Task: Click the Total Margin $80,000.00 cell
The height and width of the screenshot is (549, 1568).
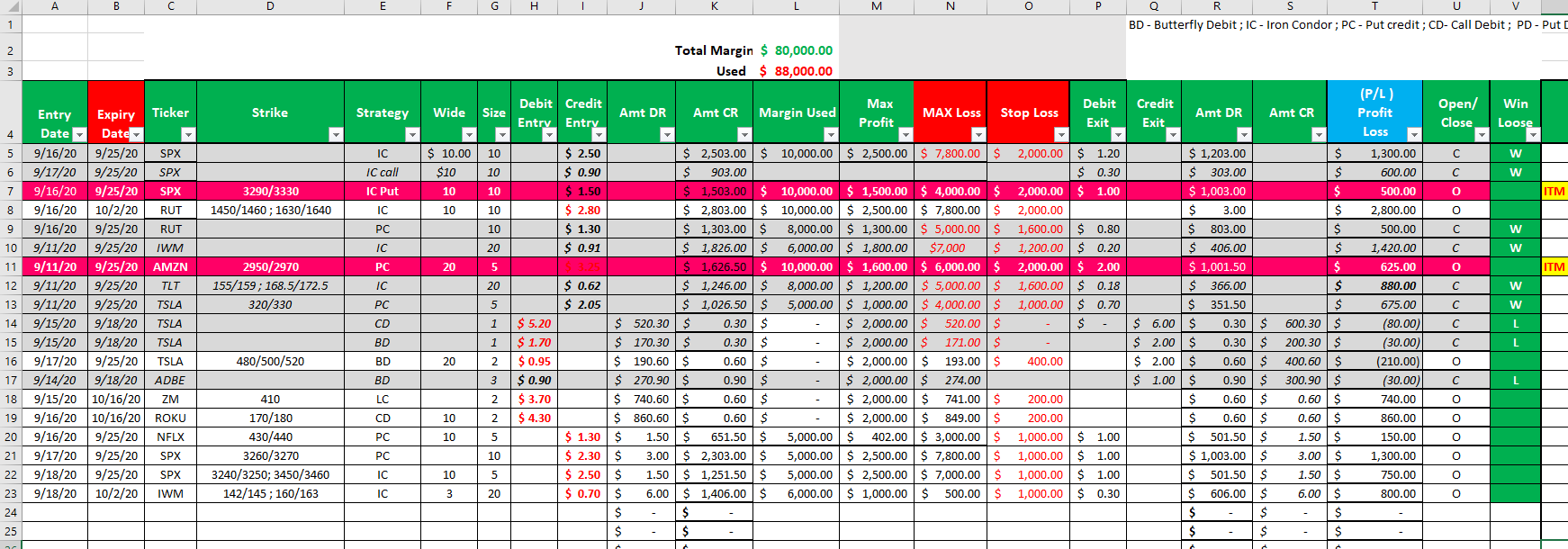Action: click(x=796, y=50)
